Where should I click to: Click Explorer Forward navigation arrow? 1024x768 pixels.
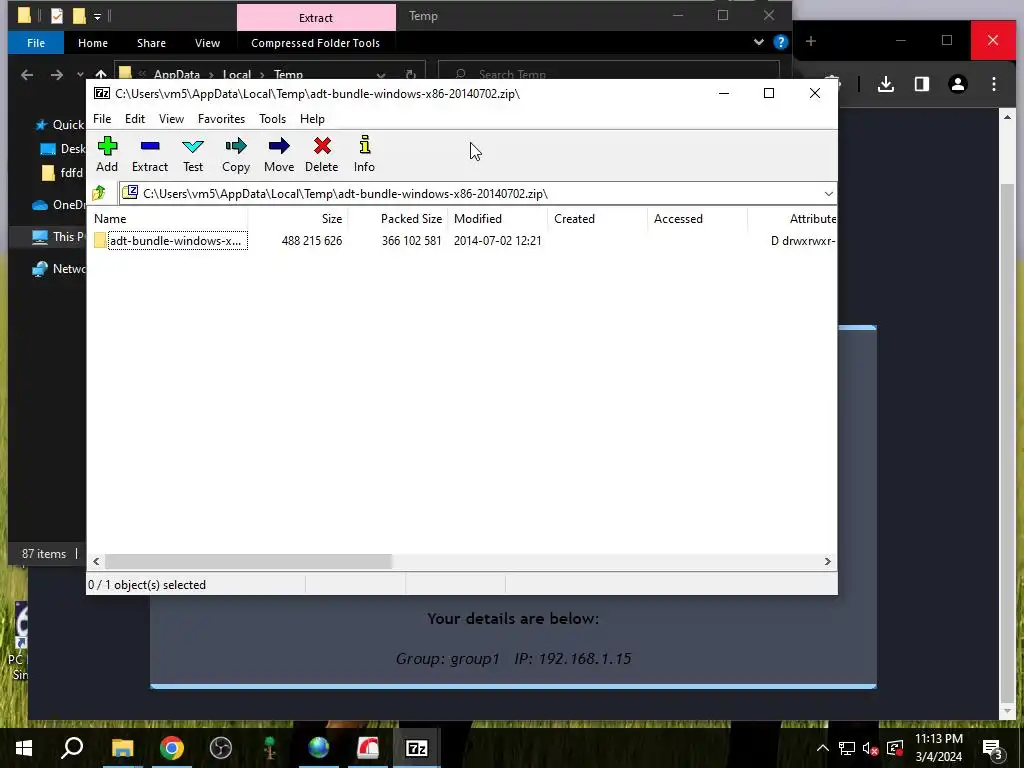(57, 75)
